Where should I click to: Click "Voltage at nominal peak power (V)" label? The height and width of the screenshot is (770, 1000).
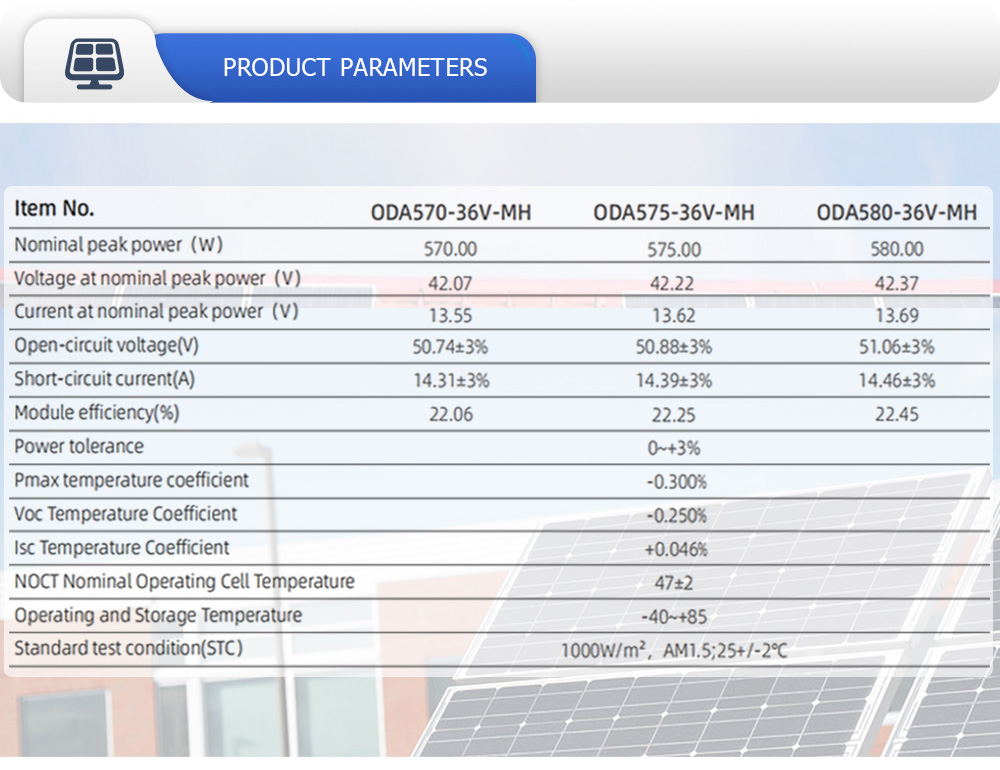[158, 278]
